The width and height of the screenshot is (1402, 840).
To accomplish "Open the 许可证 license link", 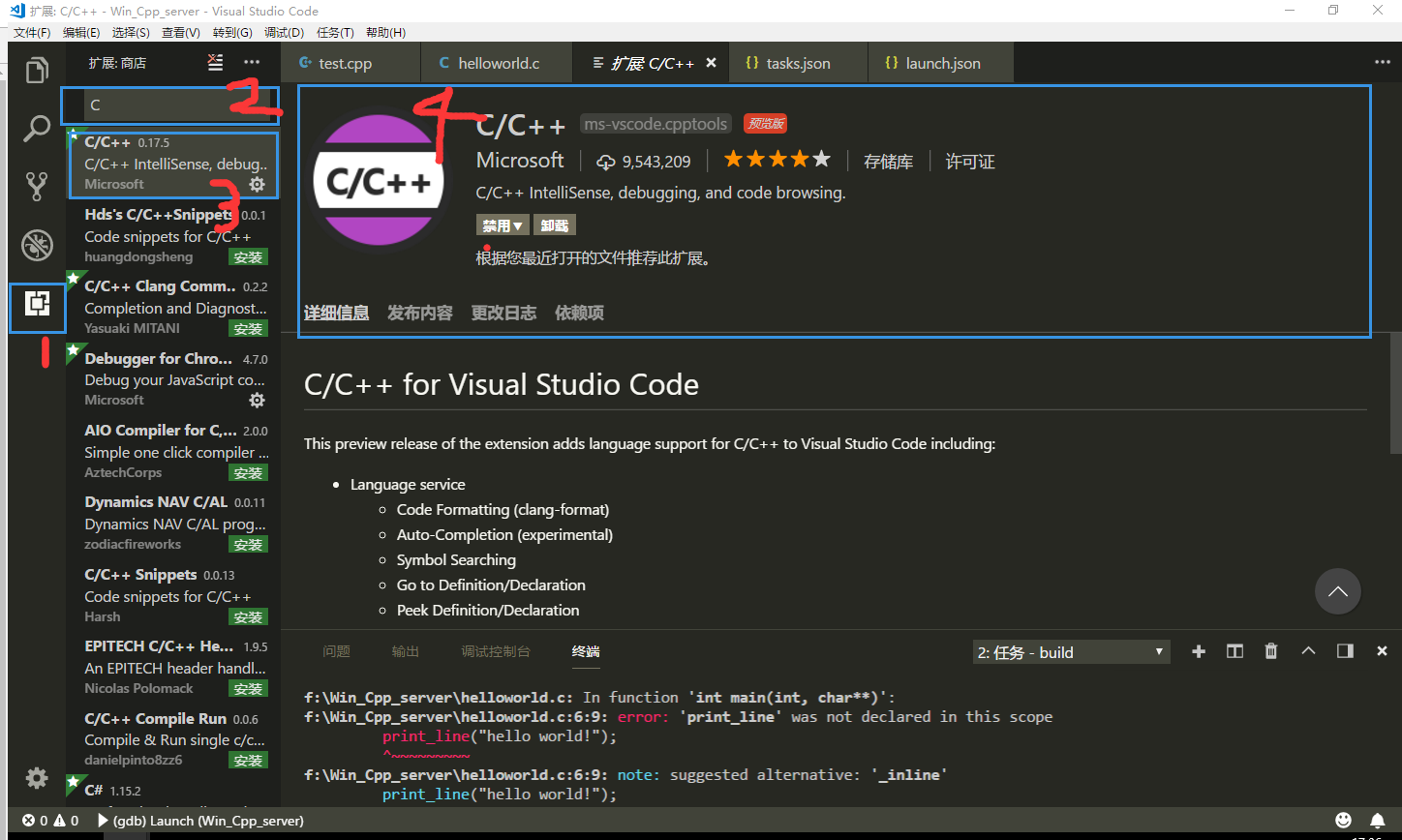I will pos(970,162).
